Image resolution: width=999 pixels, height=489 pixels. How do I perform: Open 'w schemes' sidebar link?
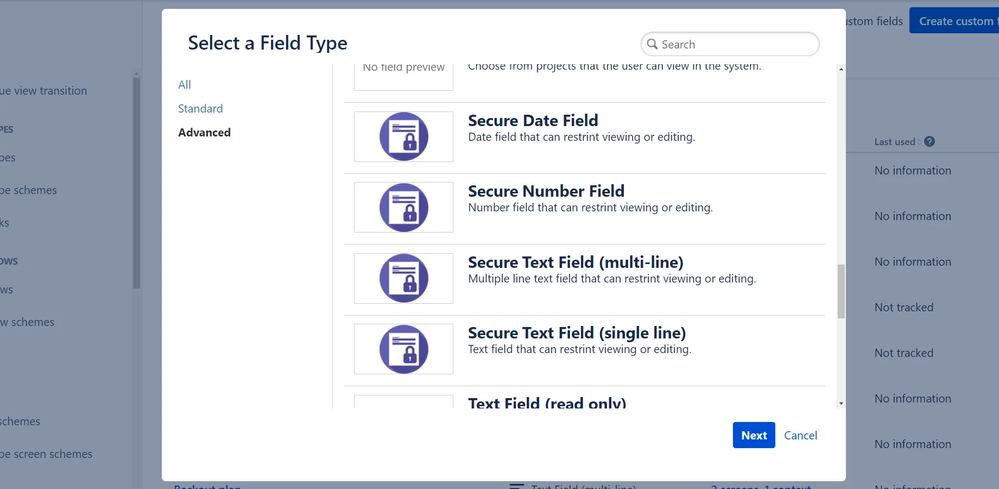(x=27, y=322)
